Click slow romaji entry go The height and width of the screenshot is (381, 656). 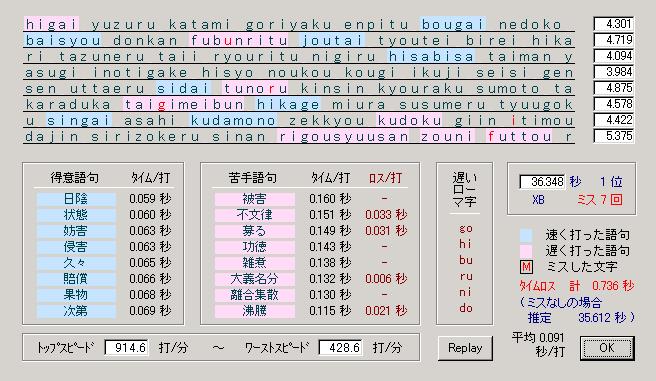(466, 229)
